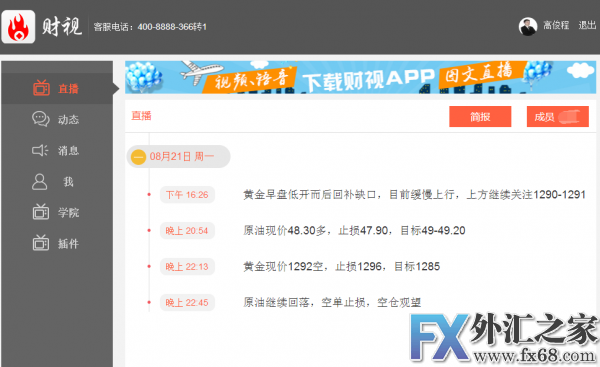Open the 我 sidebar label
This screenshot has height=367, width=600.
[x=68, y=182]
